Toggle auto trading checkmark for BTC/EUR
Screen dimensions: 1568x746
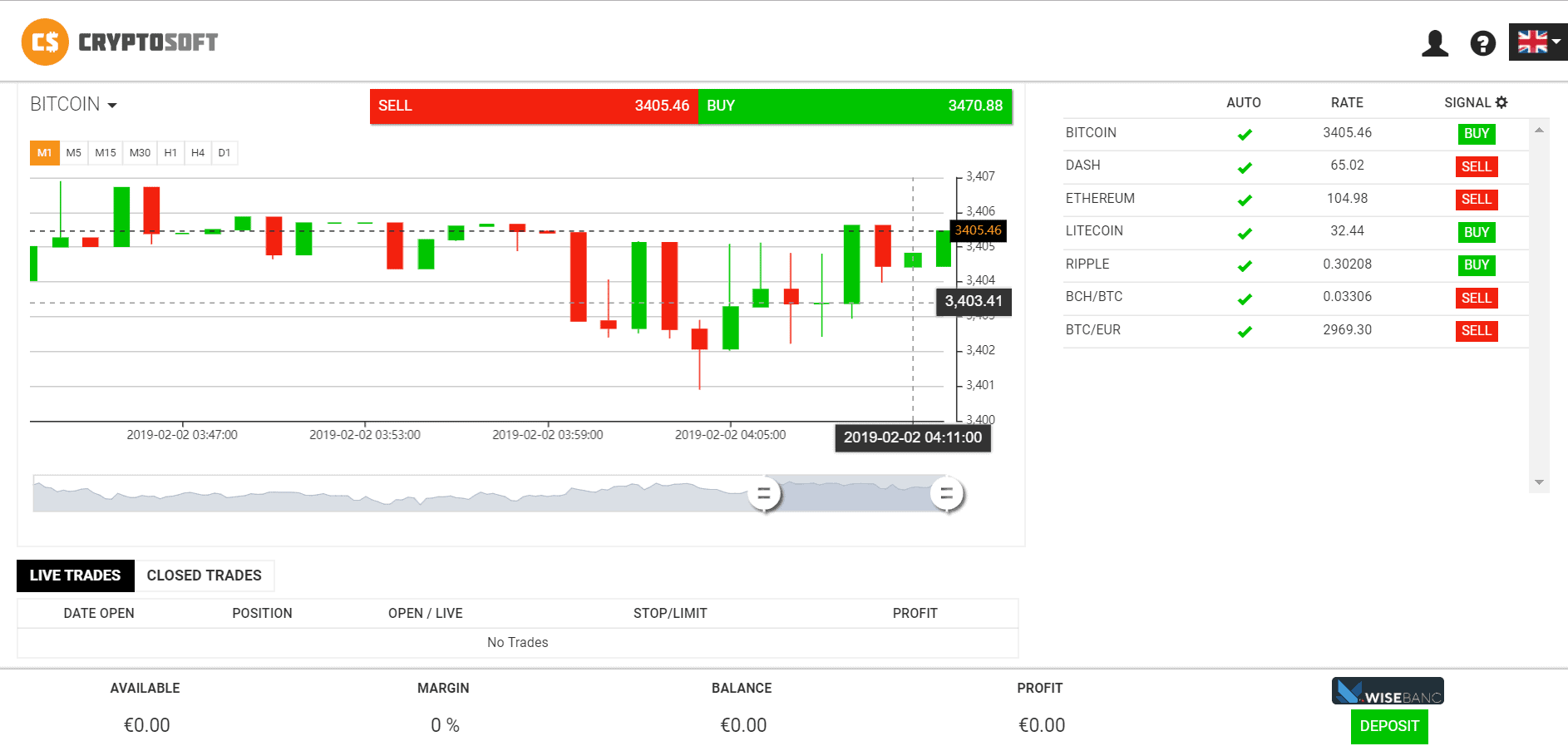pos(1245,331)
